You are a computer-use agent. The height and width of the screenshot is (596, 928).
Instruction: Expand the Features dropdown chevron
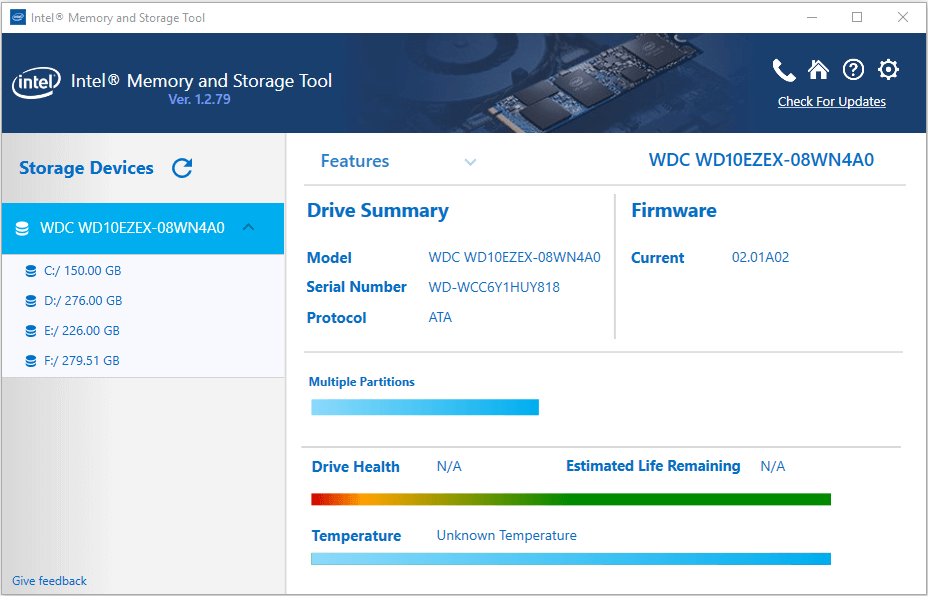pyautogui.click(x=470, y=162)
